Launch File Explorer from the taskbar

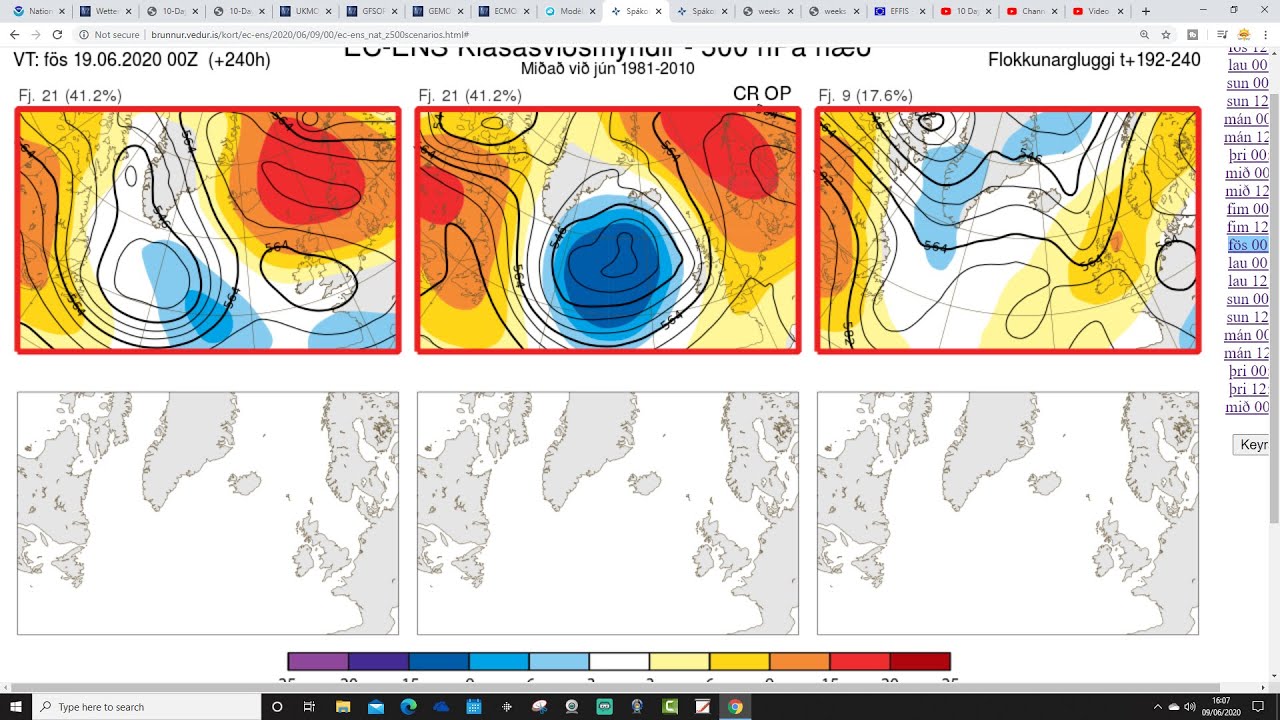[343, 707]
